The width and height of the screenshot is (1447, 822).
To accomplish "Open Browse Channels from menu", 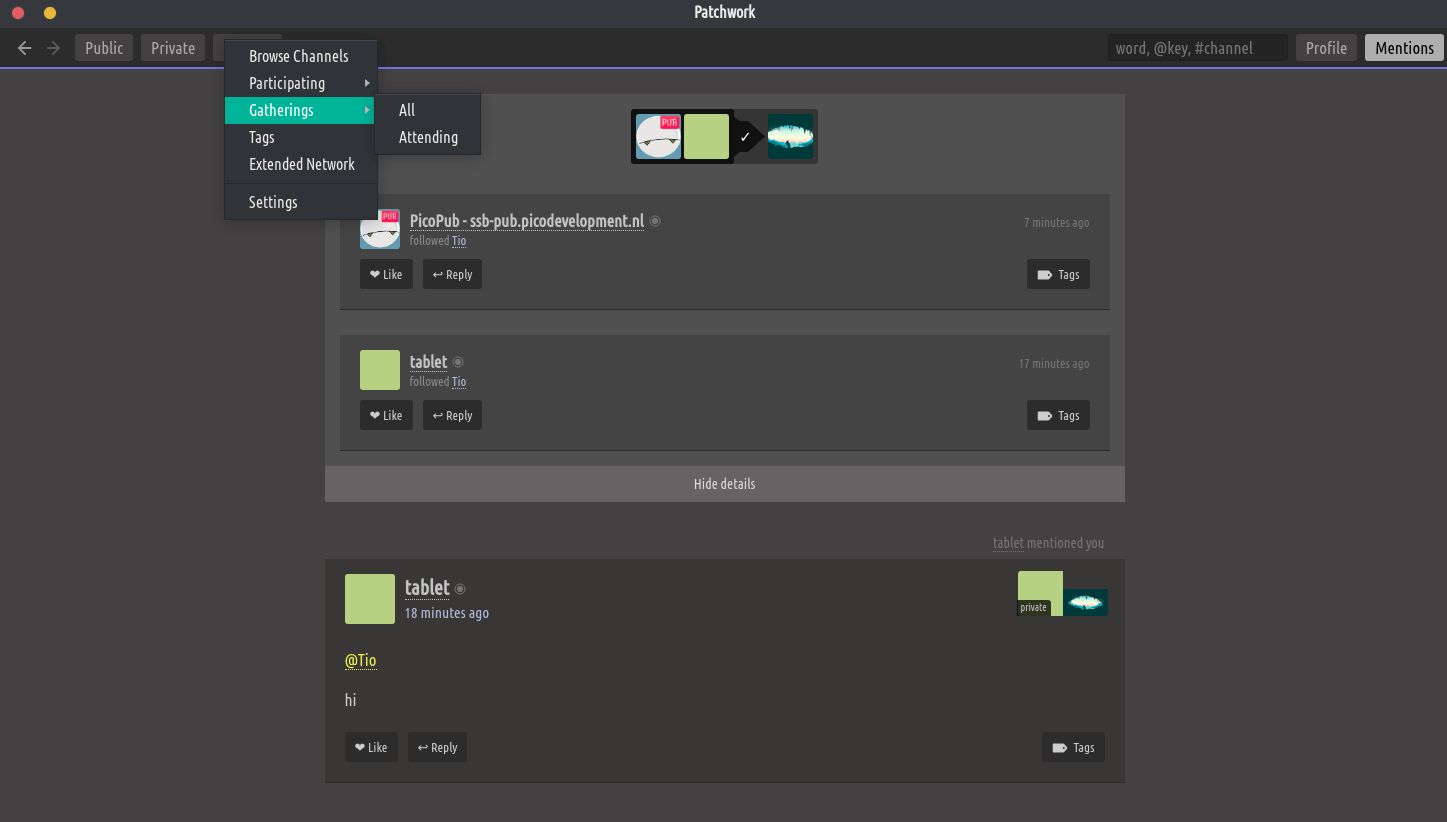I will tap(299, 56).
